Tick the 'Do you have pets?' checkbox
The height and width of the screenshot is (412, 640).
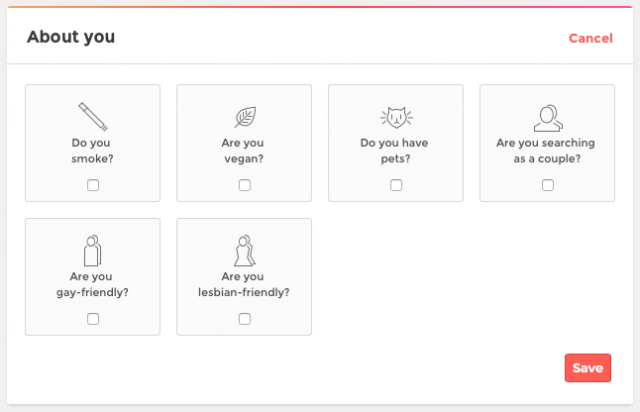(396, 185)
